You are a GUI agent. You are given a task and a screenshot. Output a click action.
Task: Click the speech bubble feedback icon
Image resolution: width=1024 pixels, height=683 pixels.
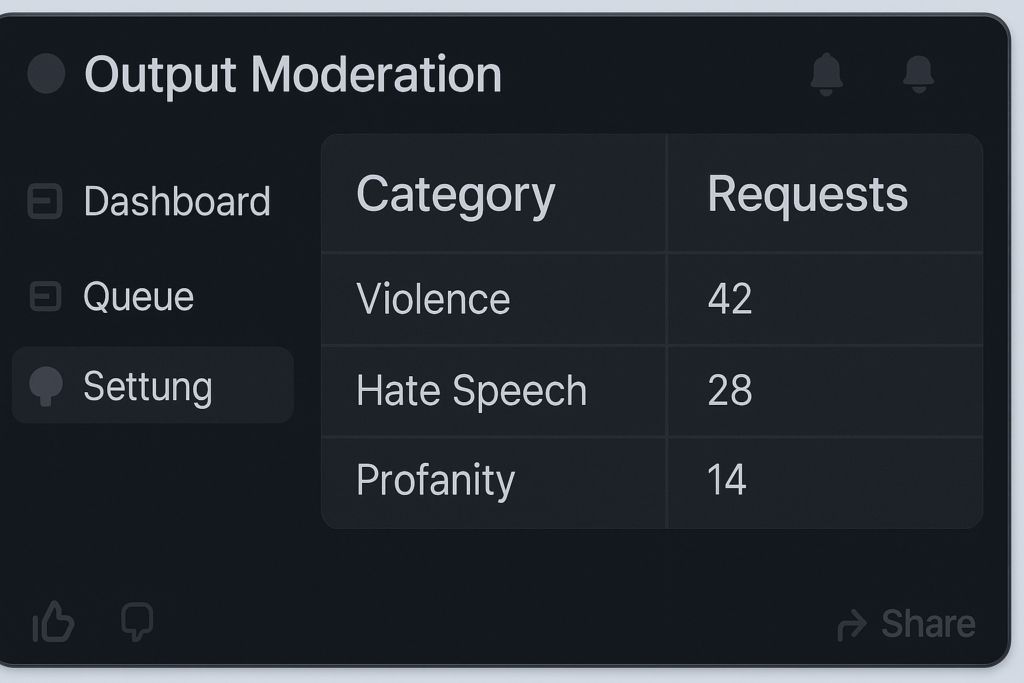click(x=137, y=622)
